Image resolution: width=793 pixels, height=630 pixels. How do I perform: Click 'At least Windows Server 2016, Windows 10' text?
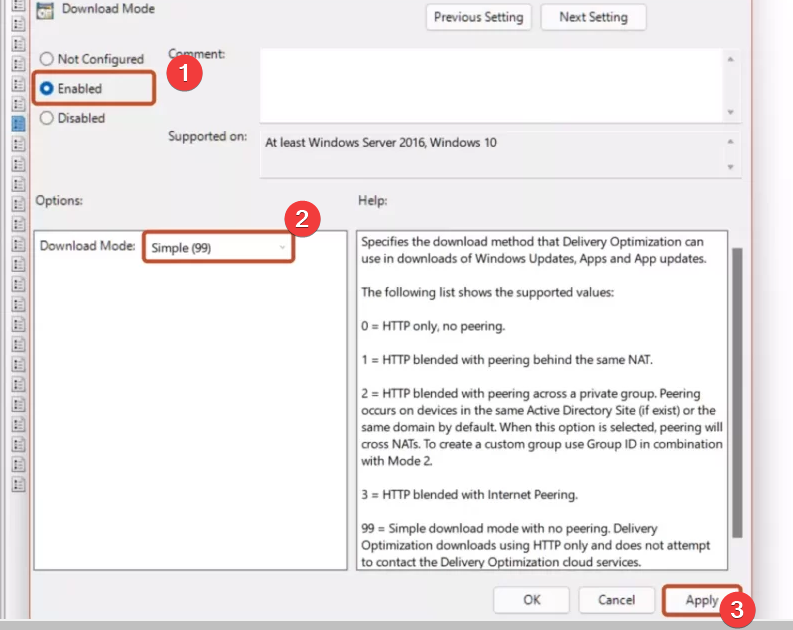click(381, 143)
